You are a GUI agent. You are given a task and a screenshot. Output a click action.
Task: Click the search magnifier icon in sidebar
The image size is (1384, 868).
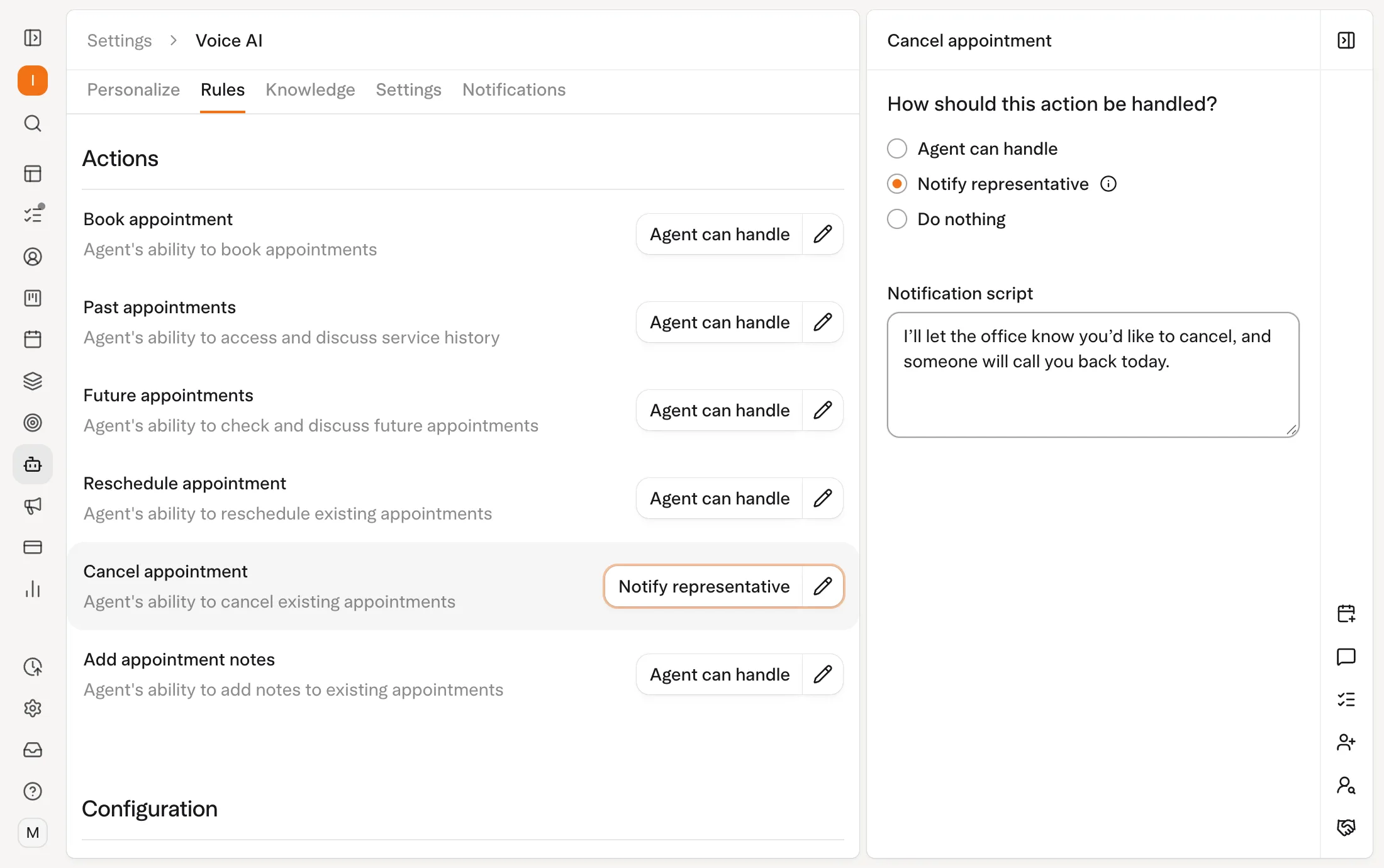pos(33,123)
